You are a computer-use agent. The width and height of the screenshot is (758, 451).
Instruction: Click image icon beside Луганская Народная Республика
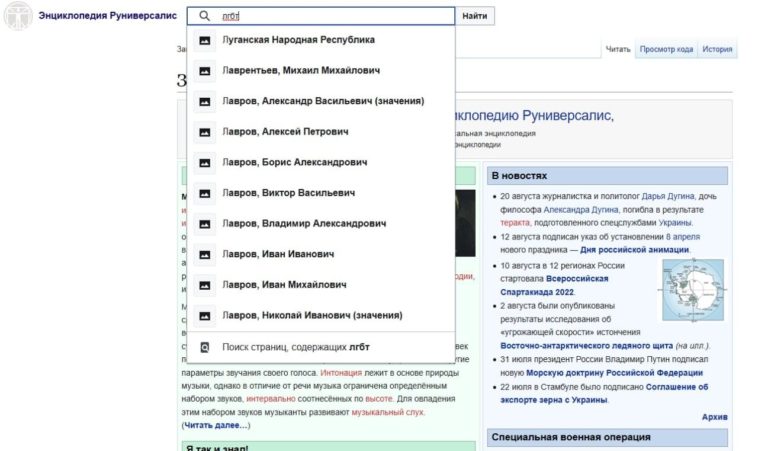205,40
